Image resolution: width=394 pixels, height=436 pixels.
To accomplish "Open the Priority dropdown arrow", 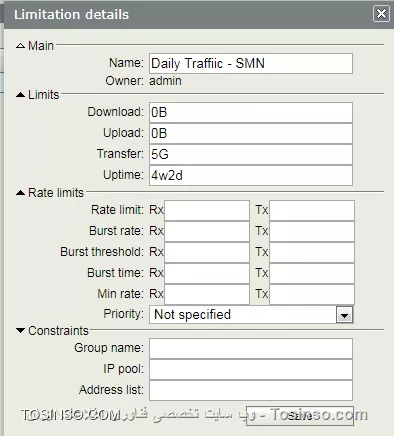I will (344, 315).
